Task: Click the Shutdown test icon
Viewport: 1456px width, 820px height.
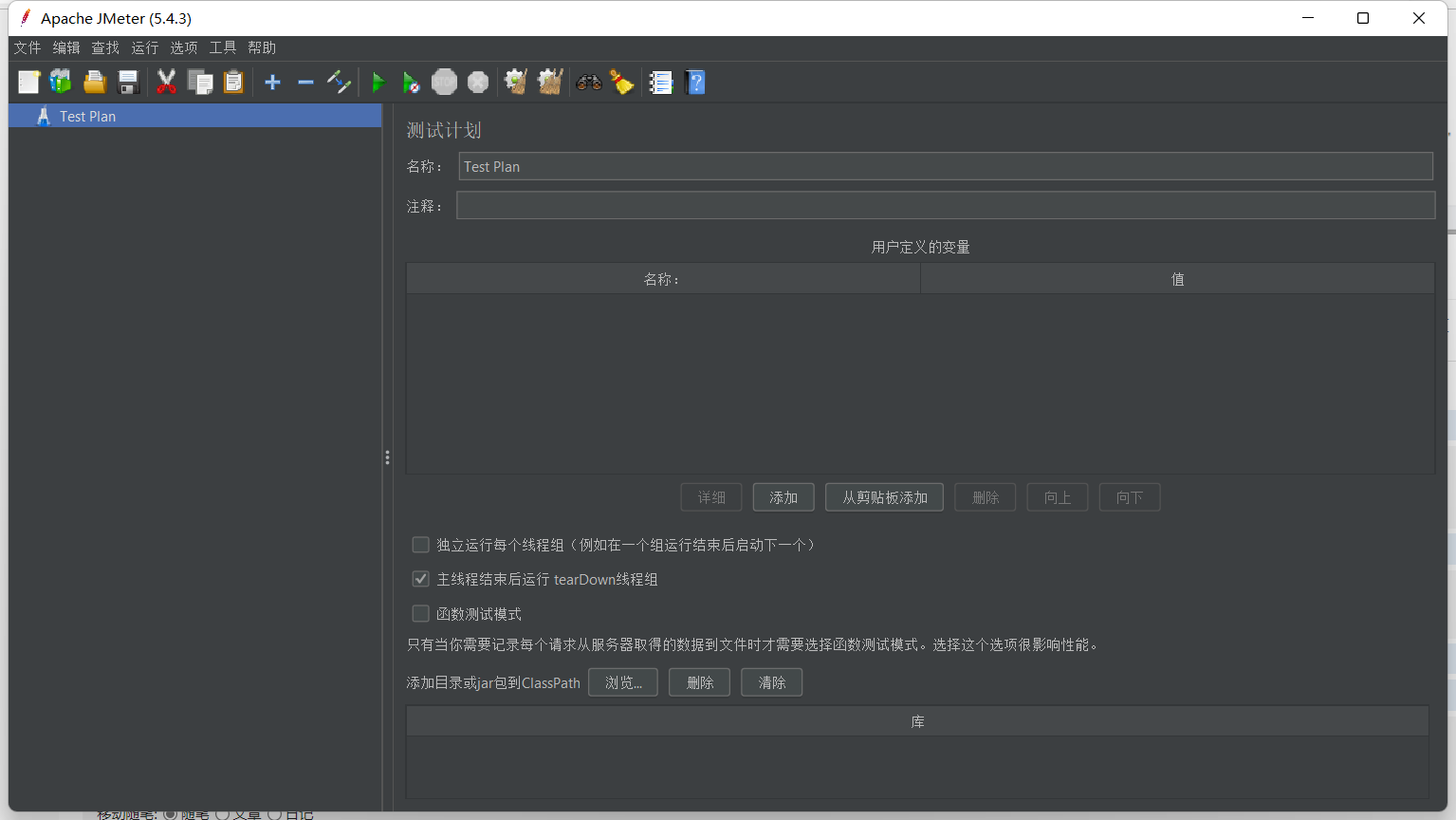Action: click(x=478, y=83)
